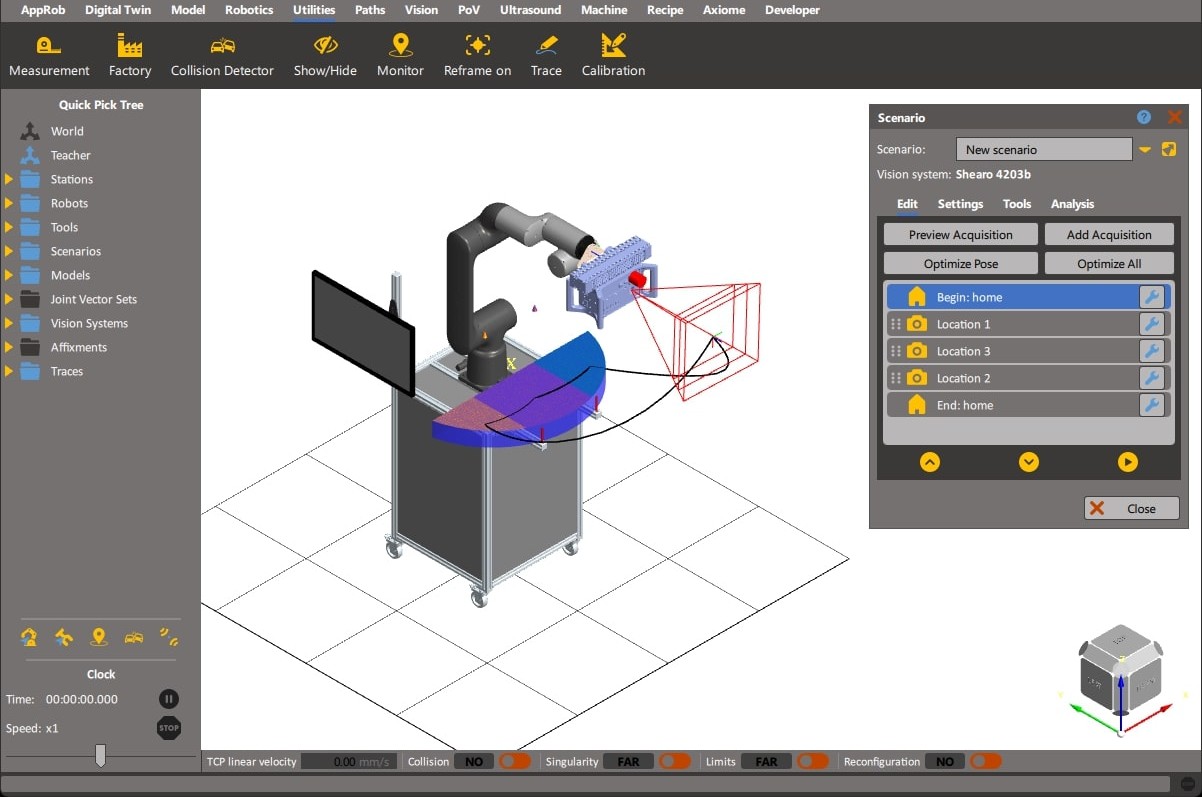
Task: Toggle the Collision status switch
Action: tap(515, 762)
